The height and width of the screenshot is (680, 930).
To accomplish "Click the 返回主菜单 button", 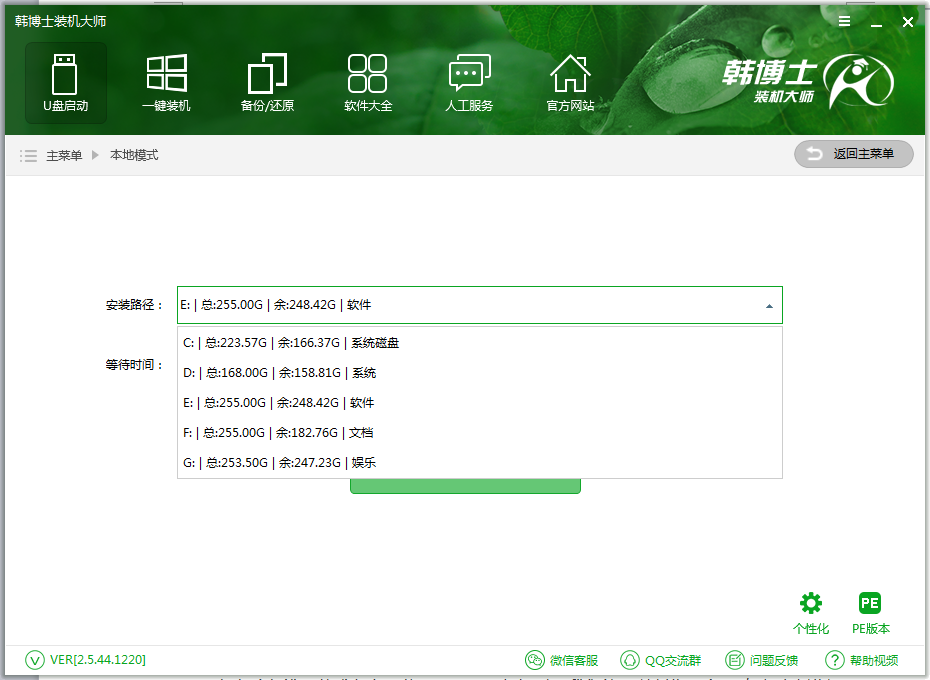I will tap(853, 154).
